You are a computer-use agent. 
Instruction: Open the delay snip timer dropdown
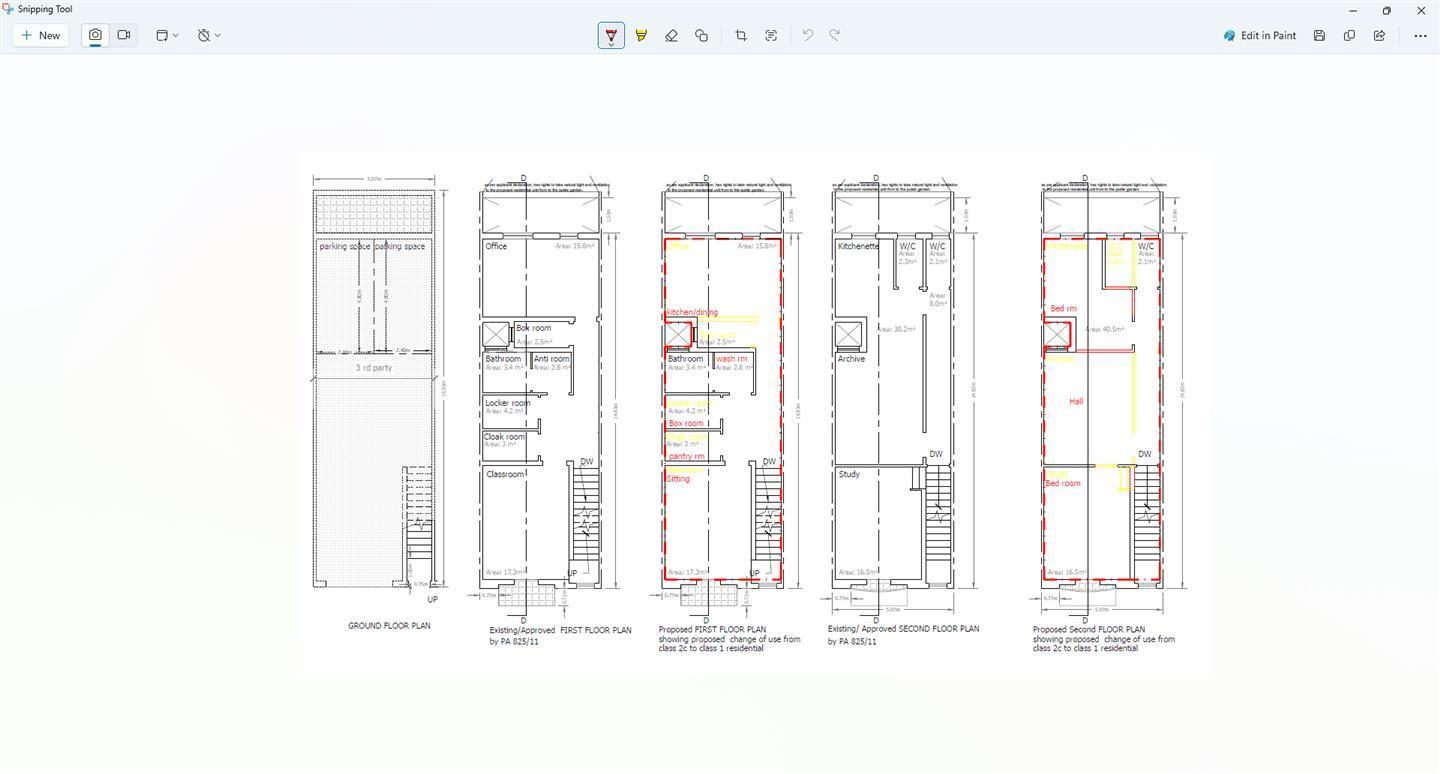(209, 35)
